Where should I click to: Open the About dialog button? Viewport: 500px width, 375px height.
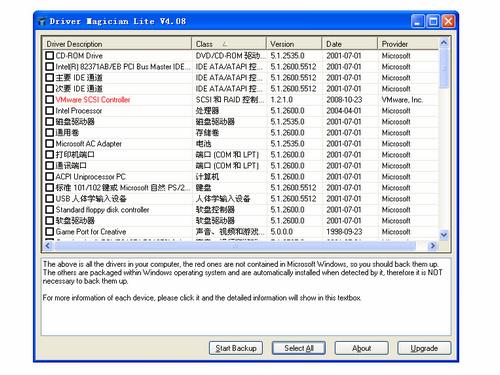coord(361,348)
